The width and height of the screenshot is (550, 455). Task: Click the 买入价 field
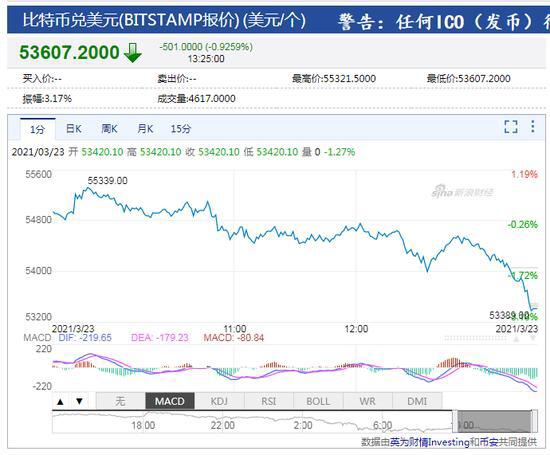tap(42, 78)
